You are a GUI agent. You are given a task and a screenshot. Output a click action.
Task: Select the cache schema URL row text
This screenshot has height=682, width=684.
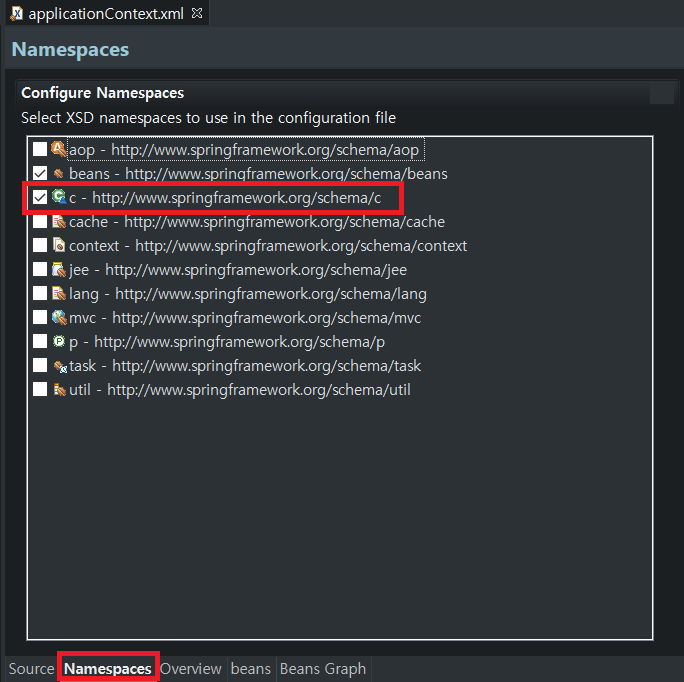257,222
